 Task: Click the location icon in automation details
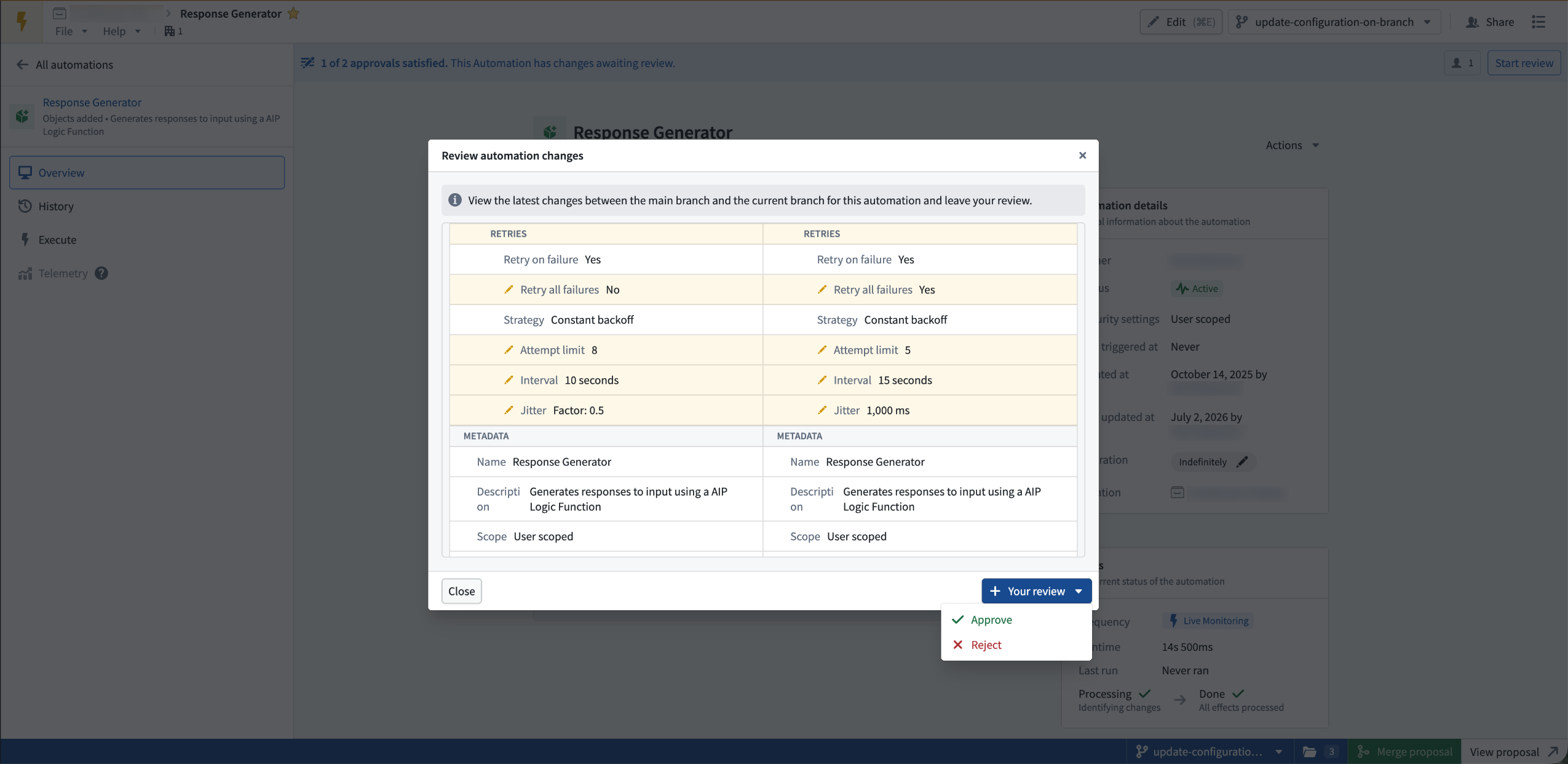tap(1177, 492)
